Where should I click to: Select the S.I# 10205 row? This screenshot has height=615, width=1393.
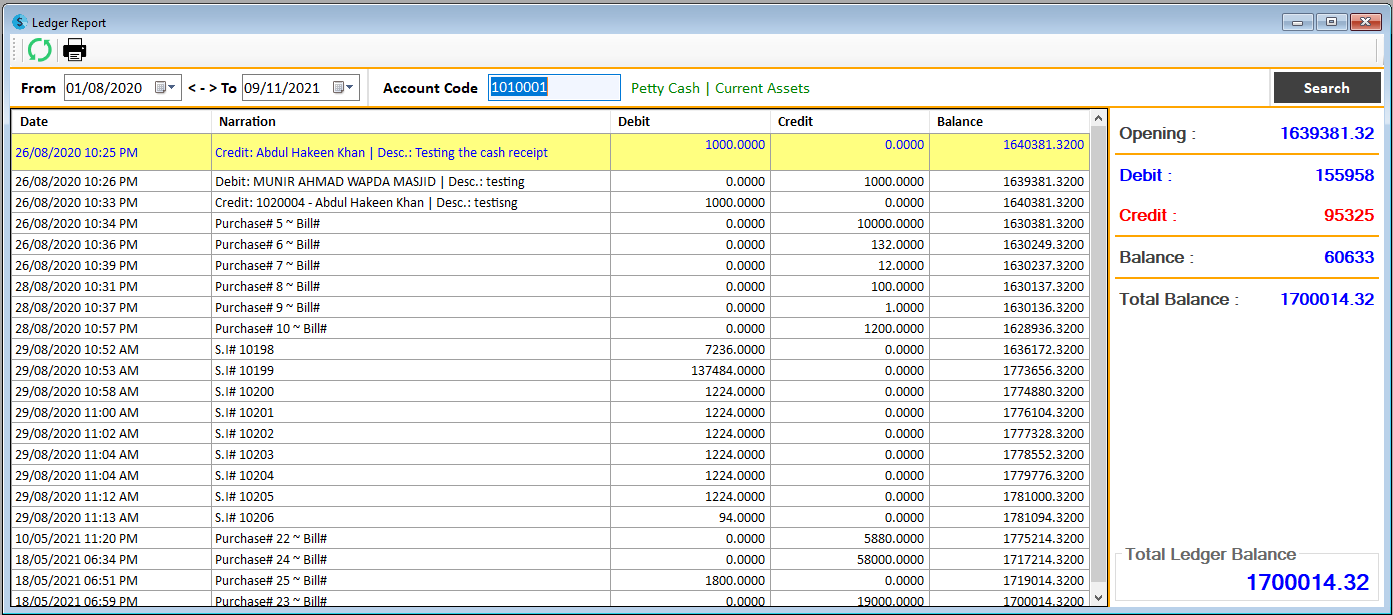point(551,497)
